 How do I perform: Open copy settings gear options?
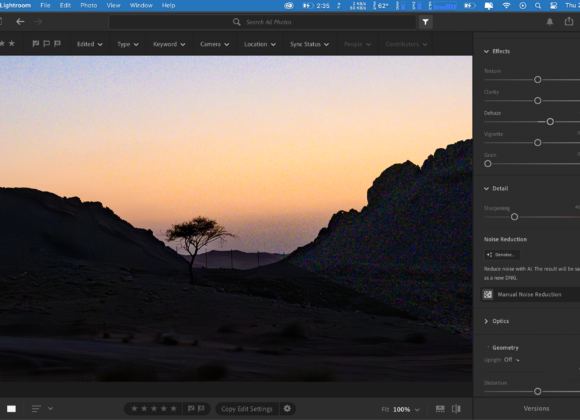[x=287, y=409]
